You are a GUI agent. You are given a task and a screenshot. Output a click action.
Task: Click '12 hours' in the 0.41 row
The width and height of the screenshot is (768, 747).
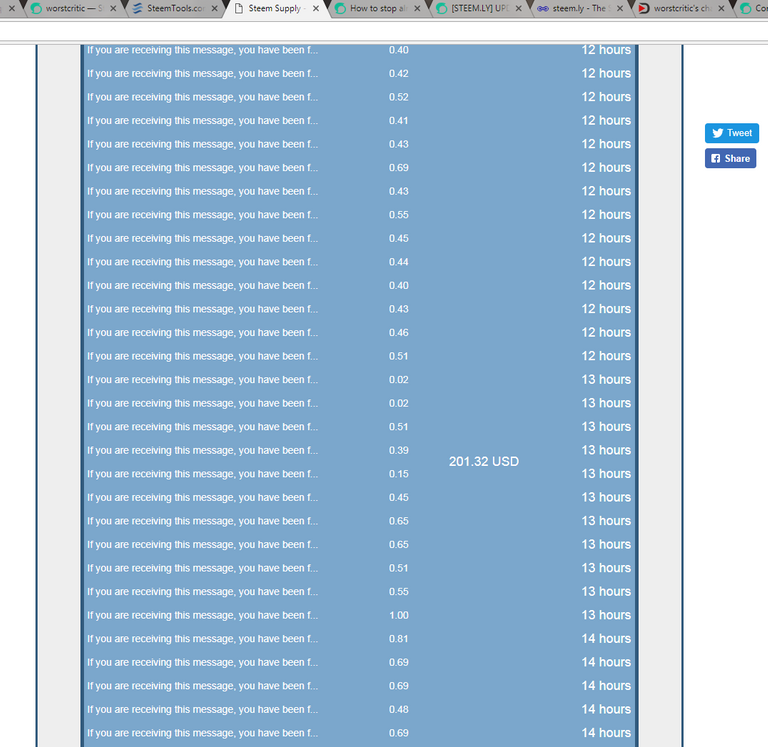click(606, 120)
